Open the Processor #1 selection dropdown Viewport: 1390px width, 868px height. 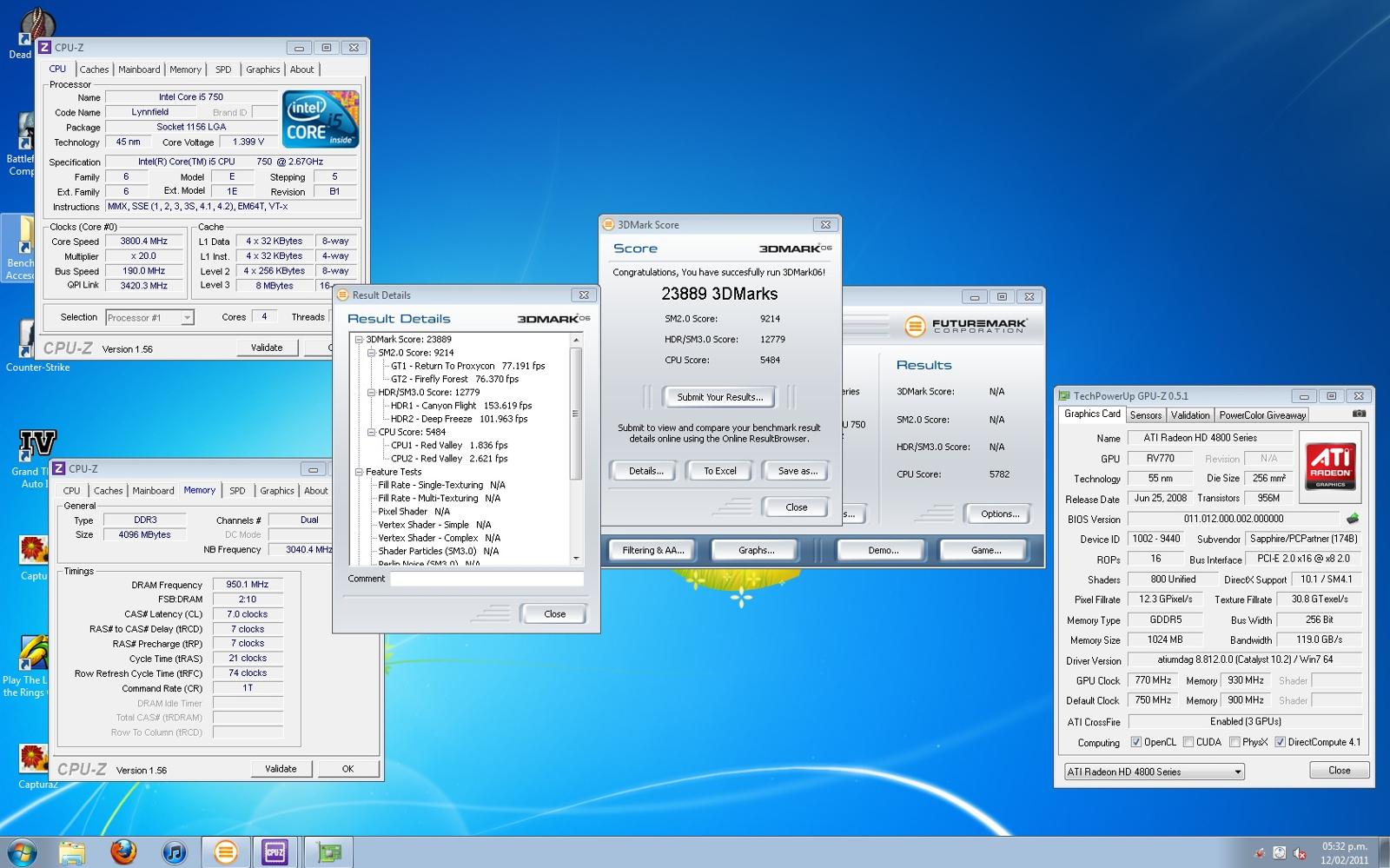[x=149, y=318]
